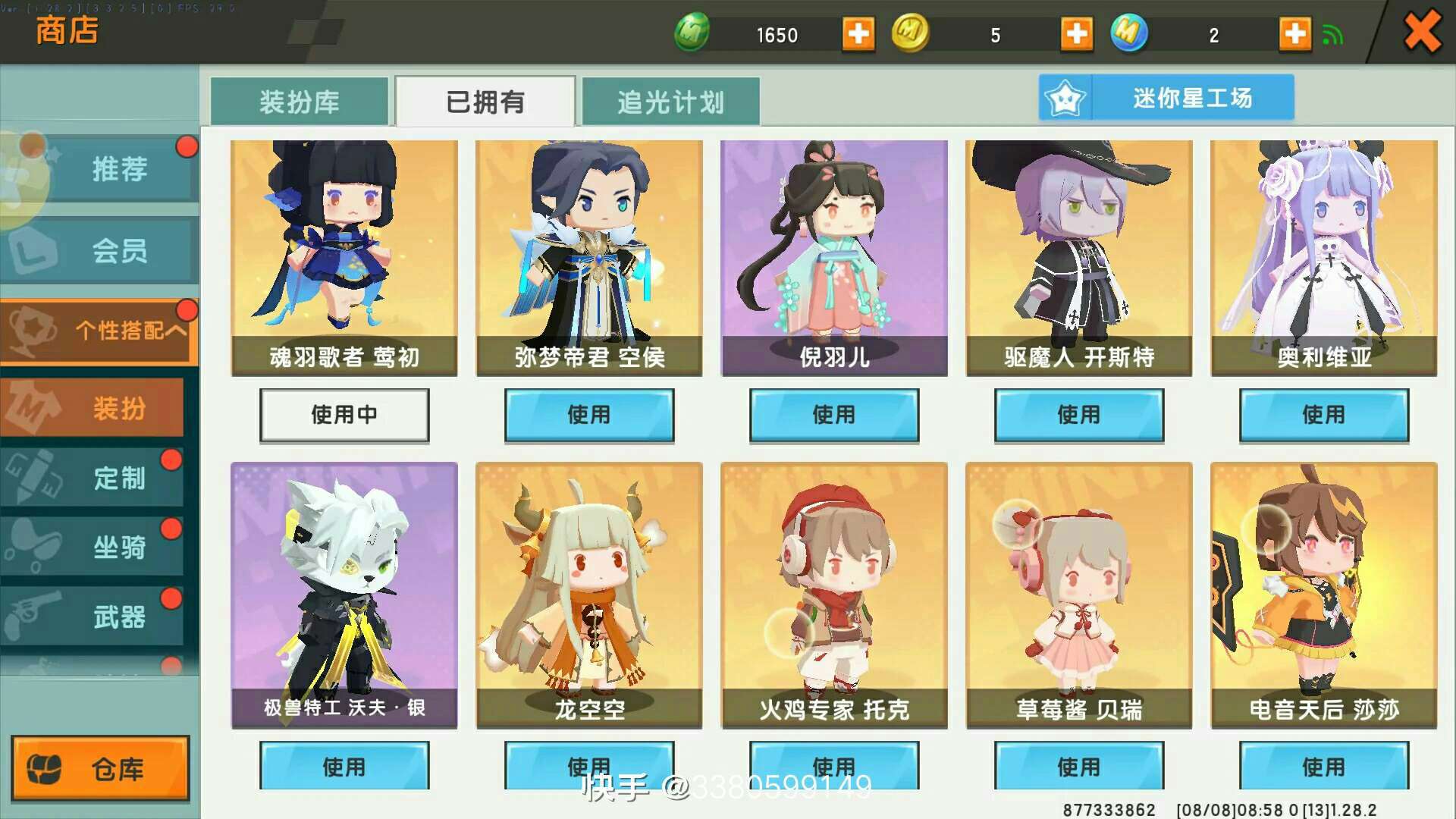Select the 极兽特工 沃夫·银 card
Screen dimensions: 1456x819
click(x=344, y=595)
